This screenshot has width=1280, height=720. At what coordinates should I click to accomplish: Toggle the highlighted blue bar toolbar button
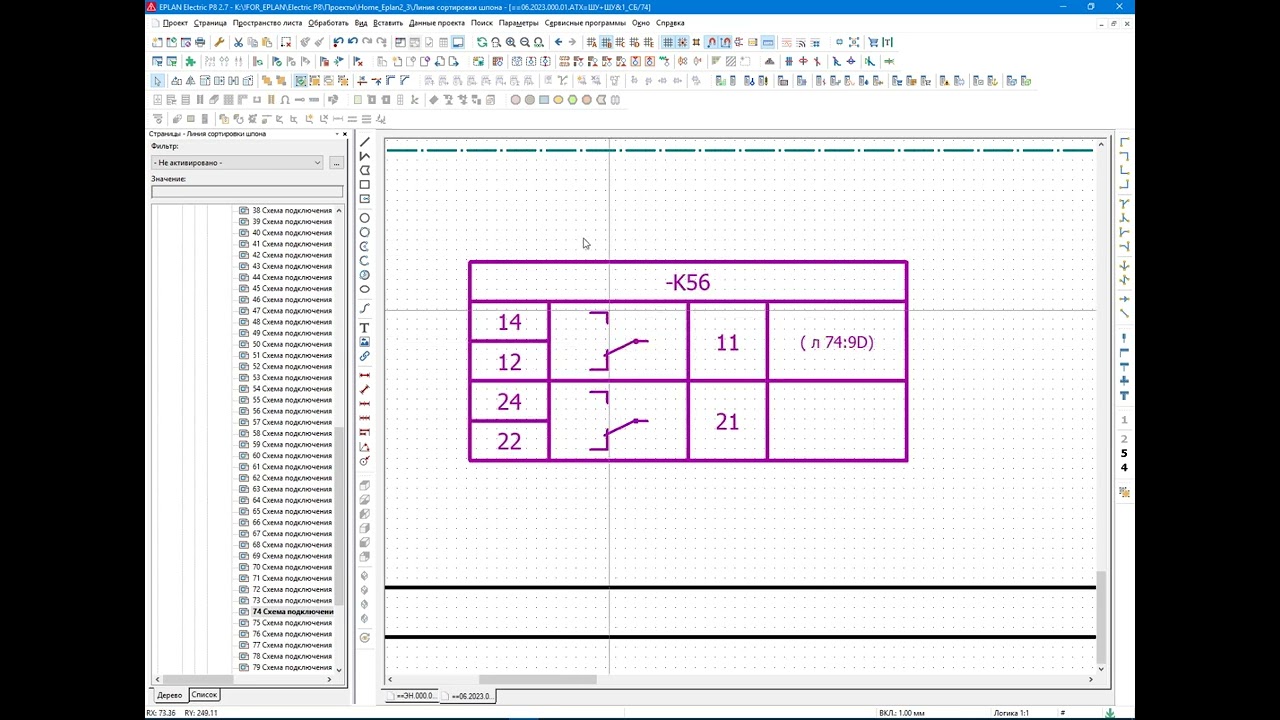[x=767, y=42]
